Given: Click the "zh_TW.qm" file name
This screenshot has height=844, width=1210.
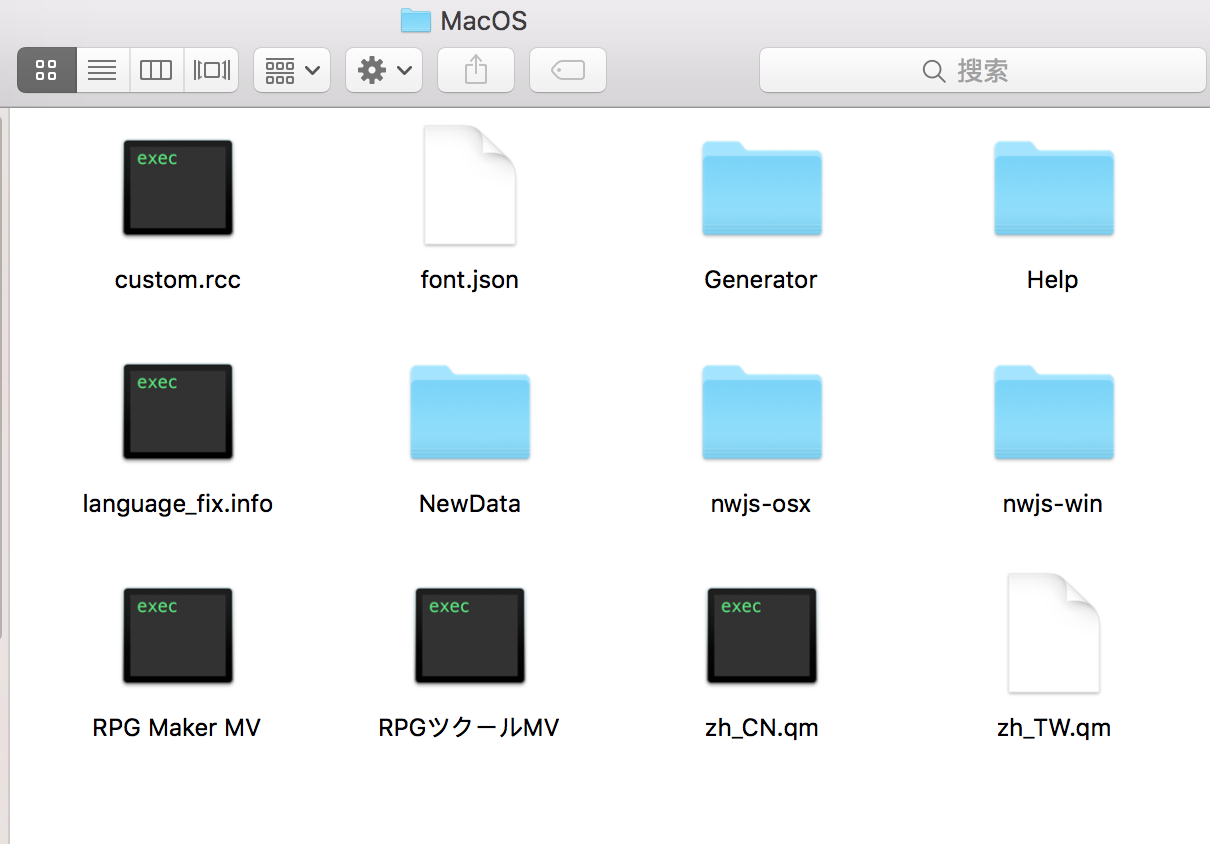Looking at the screenshot, I should (x=1054, y=728).
